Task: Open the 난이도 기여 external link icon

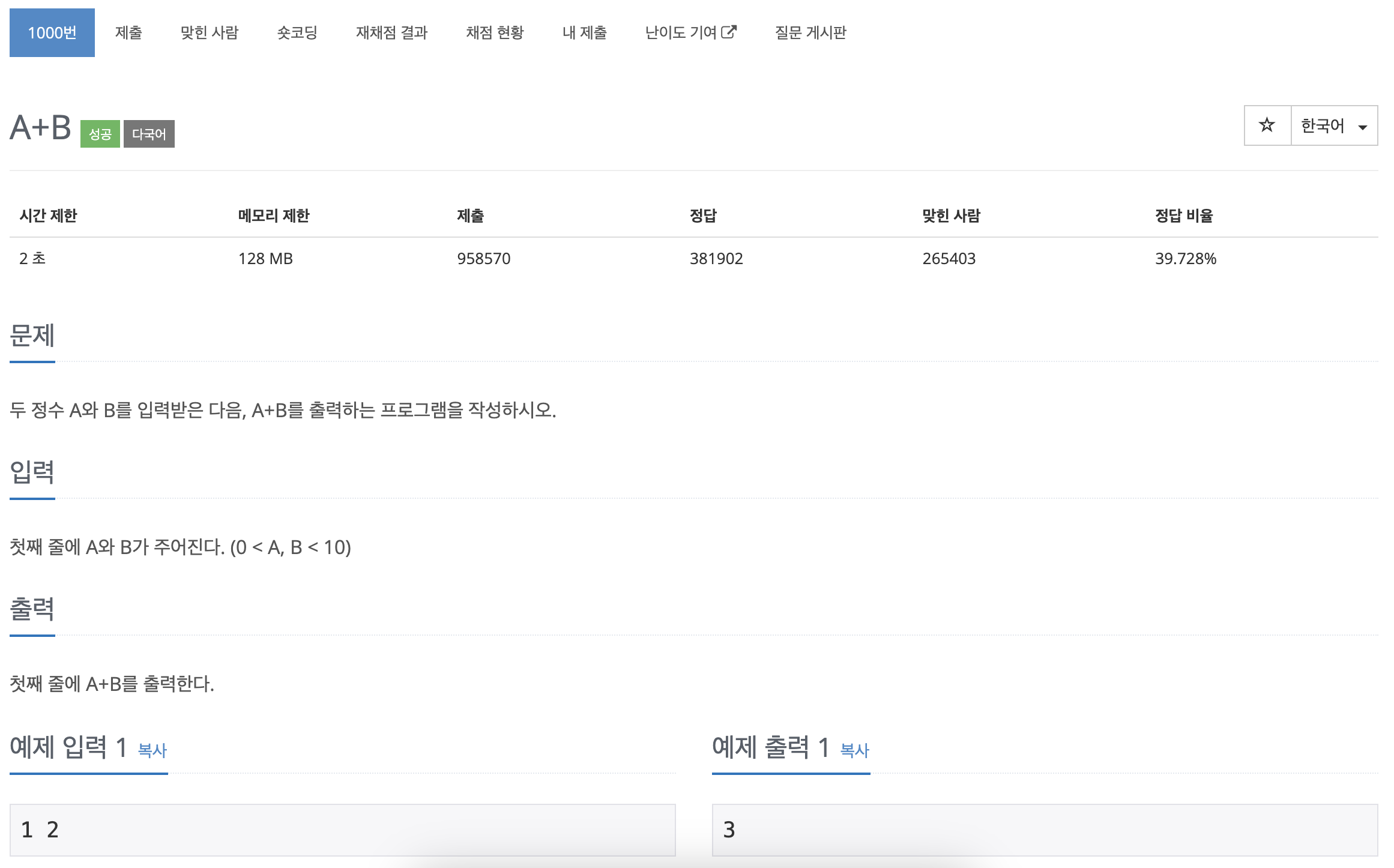Action: pyautogui.click(x=730, y=32)
